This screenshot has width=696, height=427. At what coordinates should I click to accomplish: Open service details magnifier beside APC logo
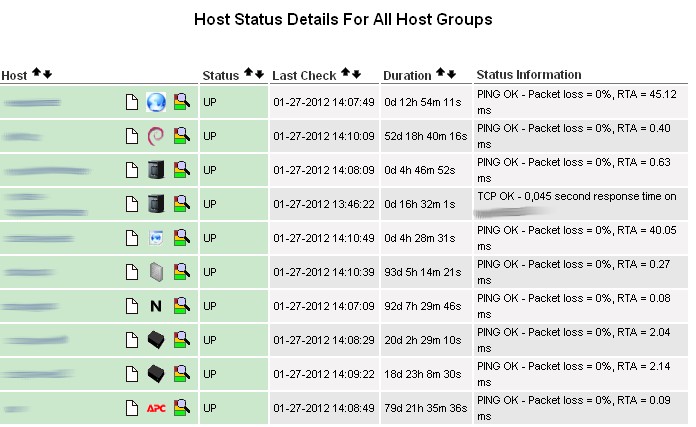[x=181, y=407]
